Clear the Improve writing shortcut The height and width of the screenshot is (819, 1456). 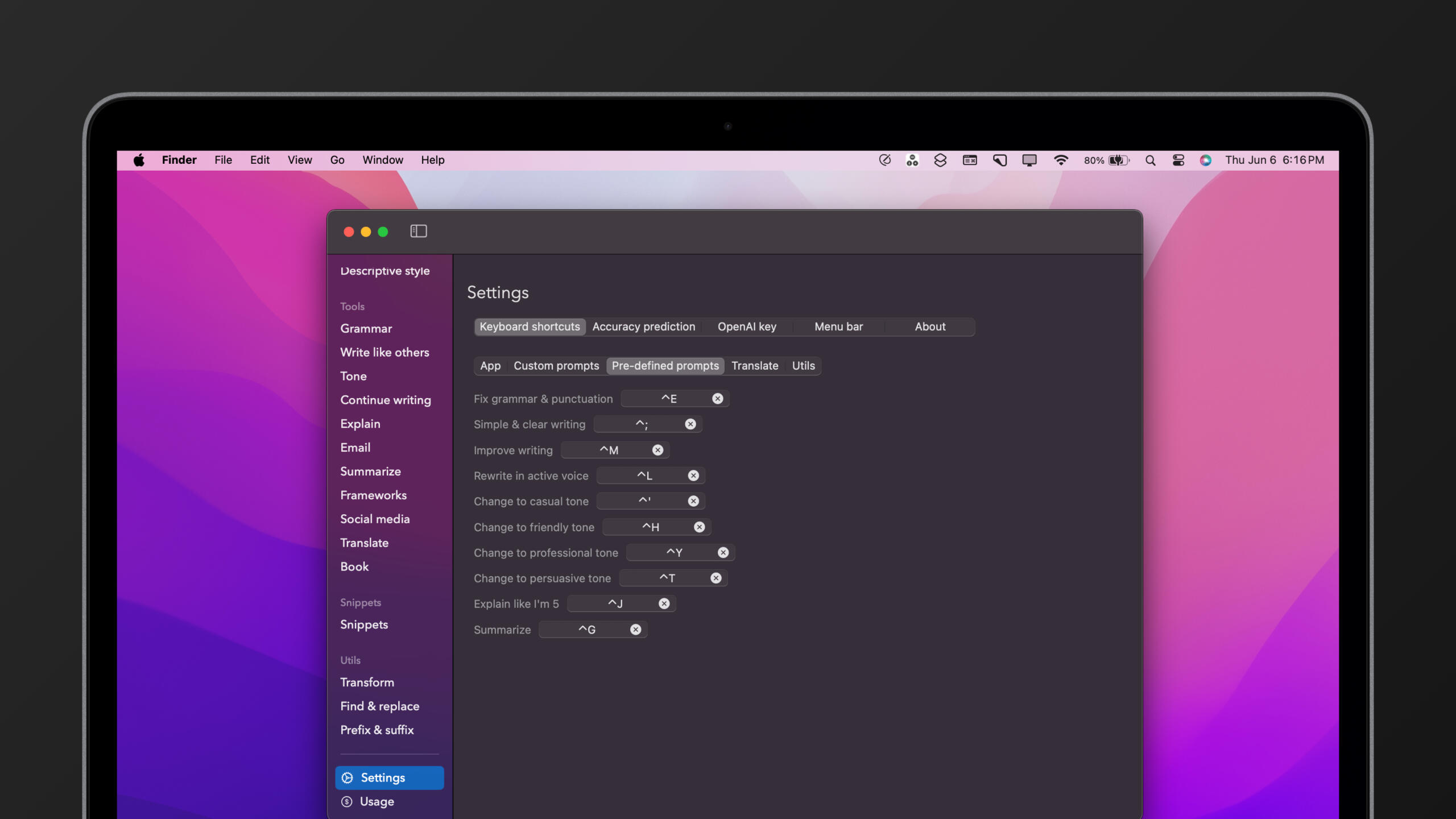point(657,450)
